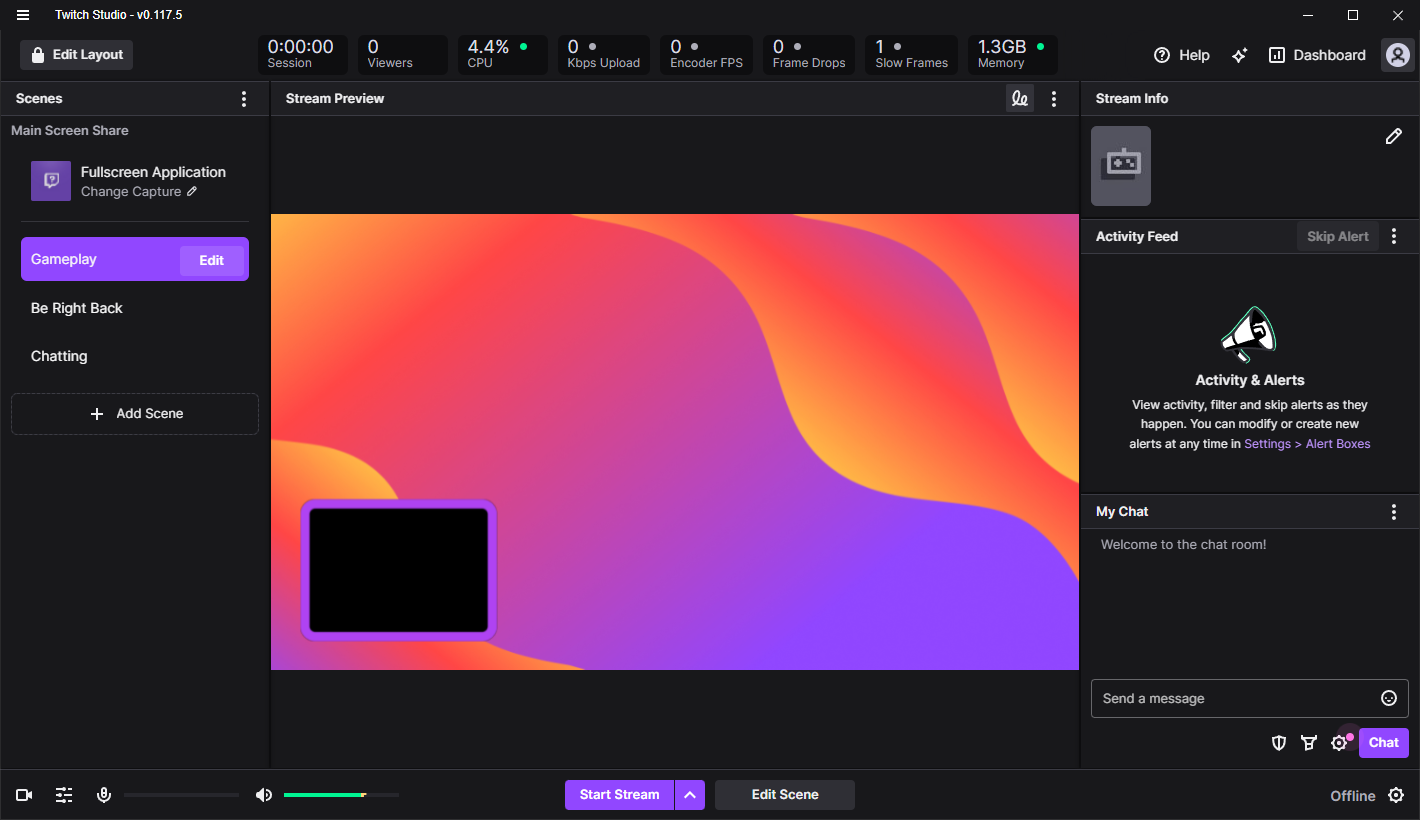Open the moderation shield icon in My Chat
This screenshot has height=820, width=1420.
tap(1279, 743)
